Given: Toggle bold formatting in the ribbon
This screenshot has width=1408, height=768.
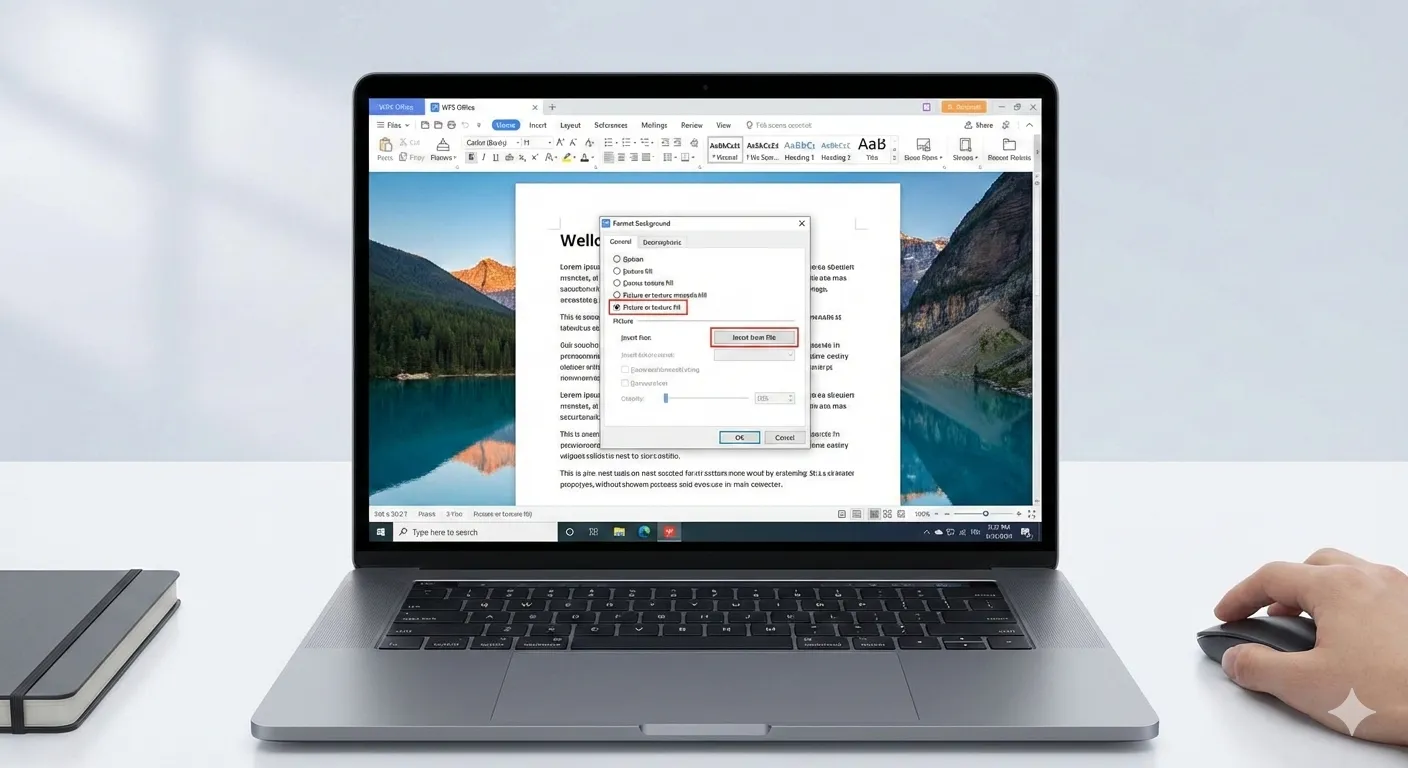Looking at the screenshot, I should tap(470, 157).
